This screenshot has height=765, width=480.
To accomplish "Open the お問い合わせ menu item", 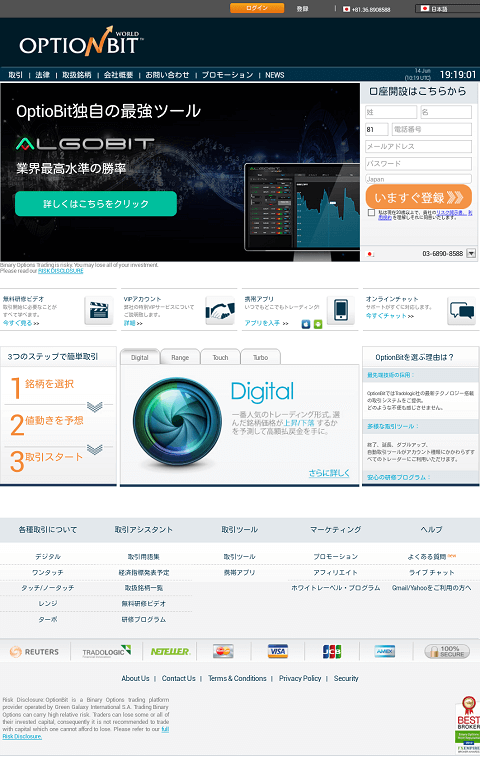I will point(167,75).
